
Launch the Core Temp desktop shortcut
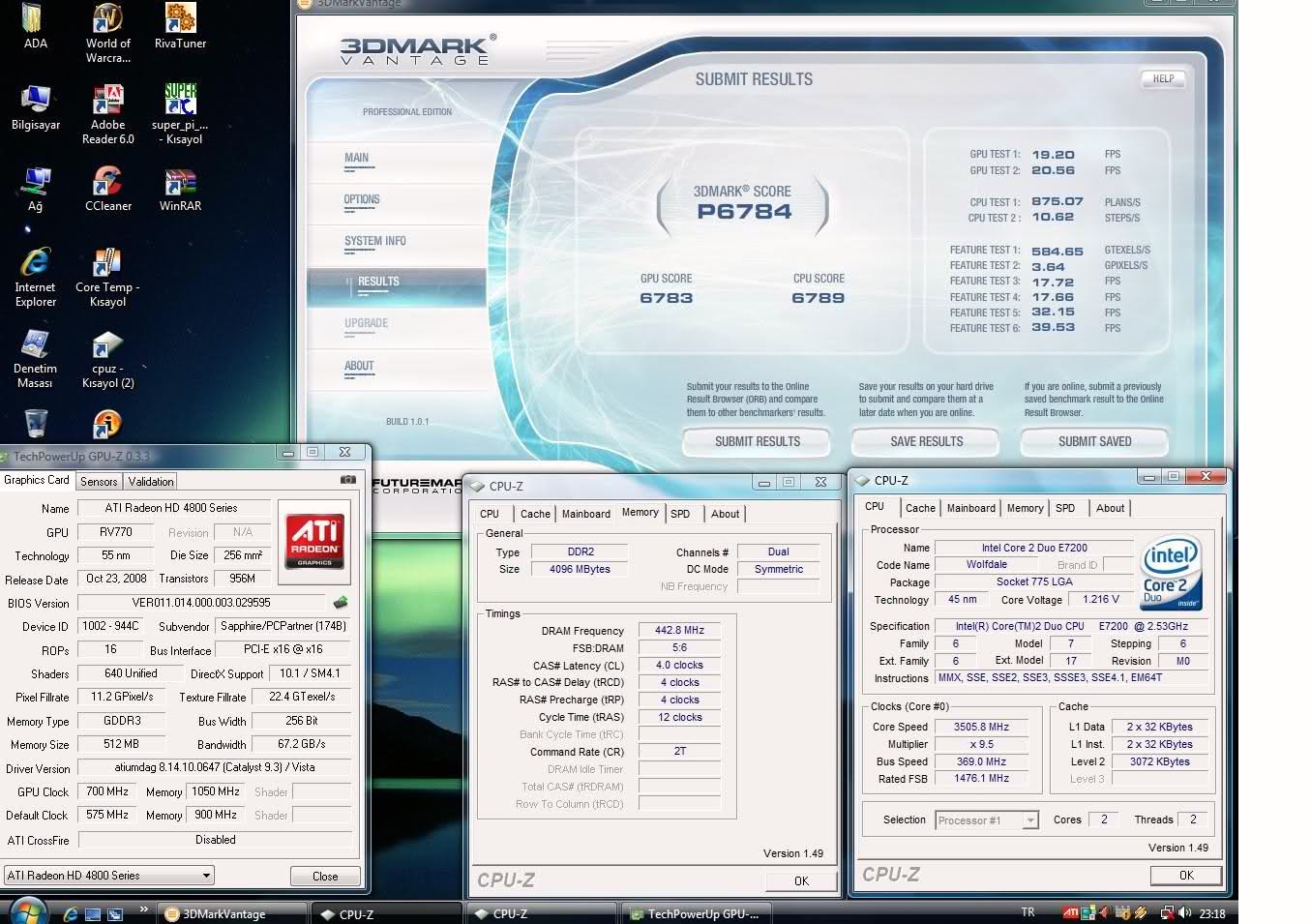tap(107, 279)
